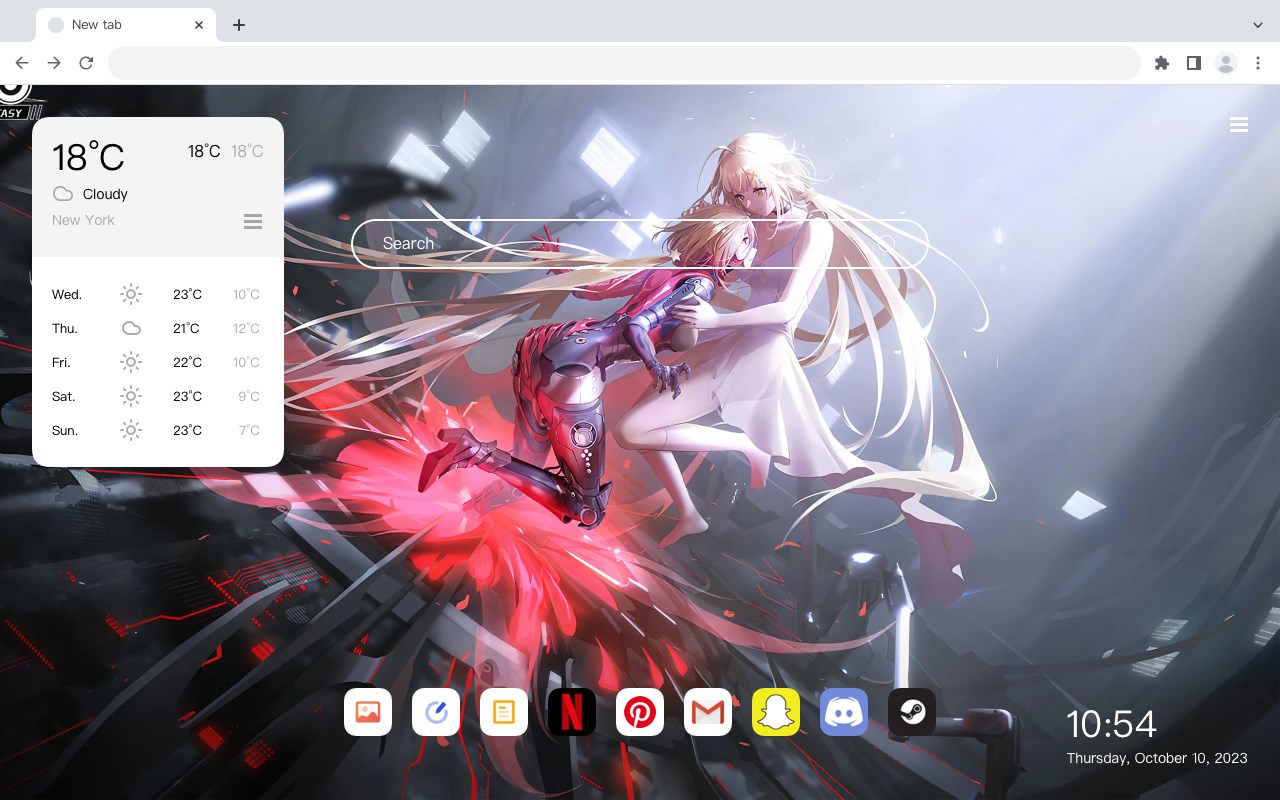Click the 10:54 clock display
The image size is (1280, 800).
(x=1111, y=724)
